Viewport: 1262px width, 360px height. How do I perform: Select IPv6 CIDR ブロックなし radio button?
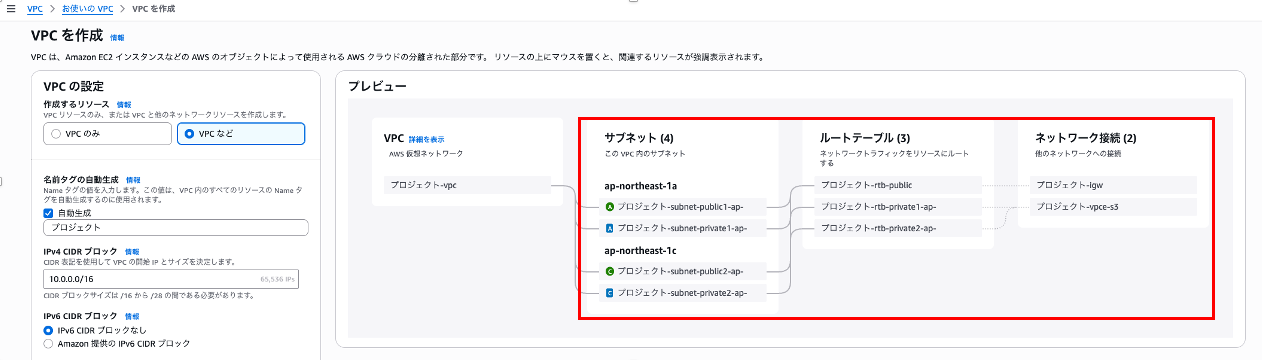pyautogui.click(x=48, y=330)
